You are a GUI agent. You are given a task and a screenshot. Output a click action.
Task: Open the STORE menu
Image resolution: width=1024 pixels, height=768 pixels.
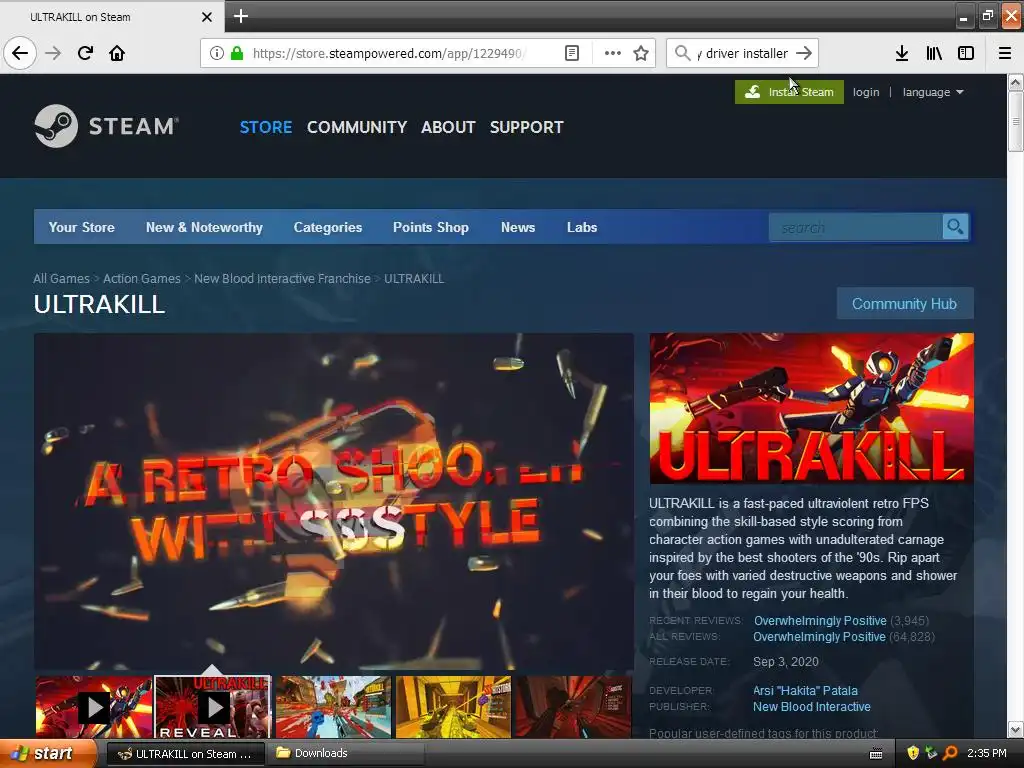(x=266, y=127)
